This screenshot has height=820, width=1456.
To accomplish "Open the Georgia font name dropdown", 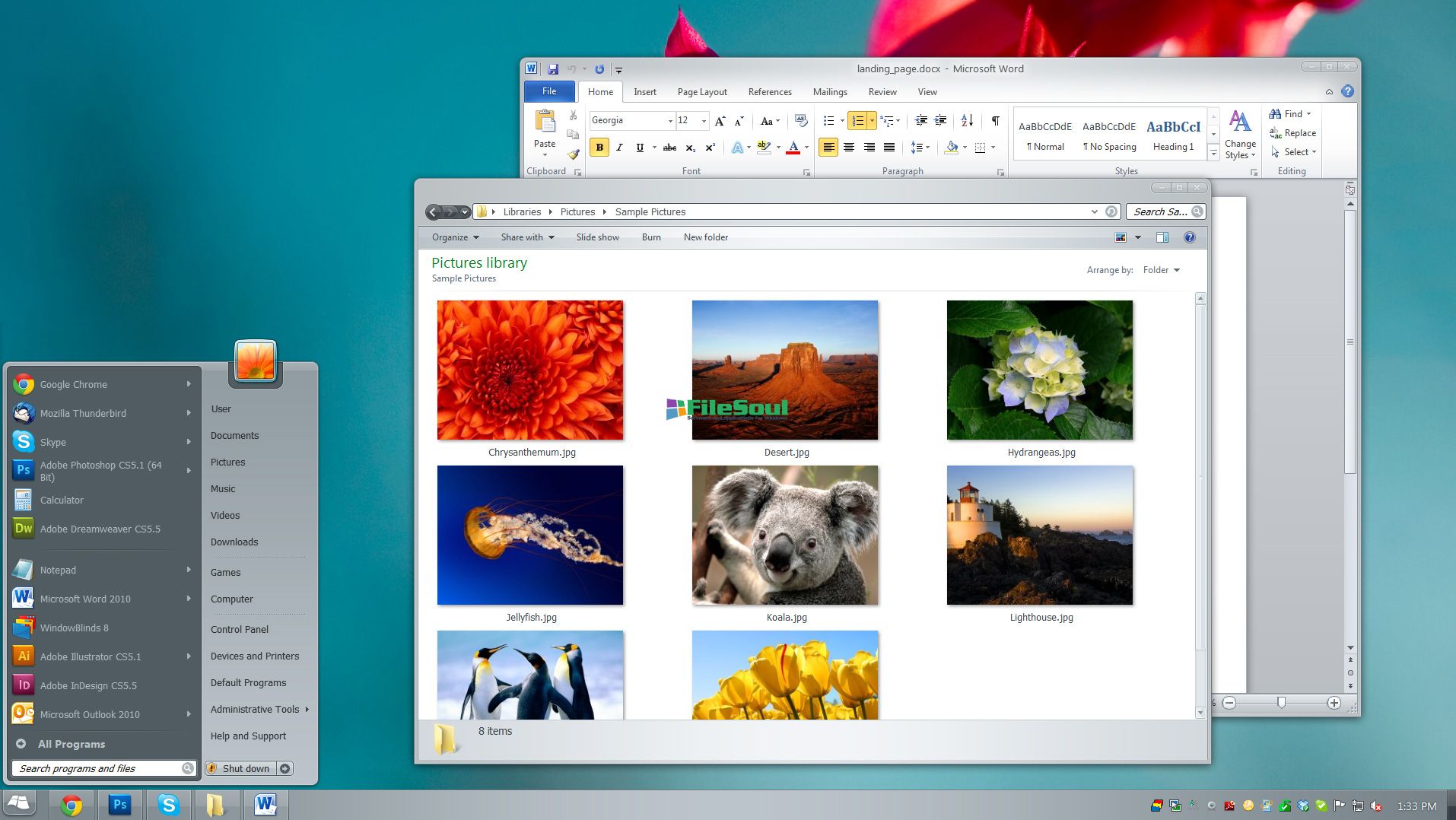I will tap(670, 121).
